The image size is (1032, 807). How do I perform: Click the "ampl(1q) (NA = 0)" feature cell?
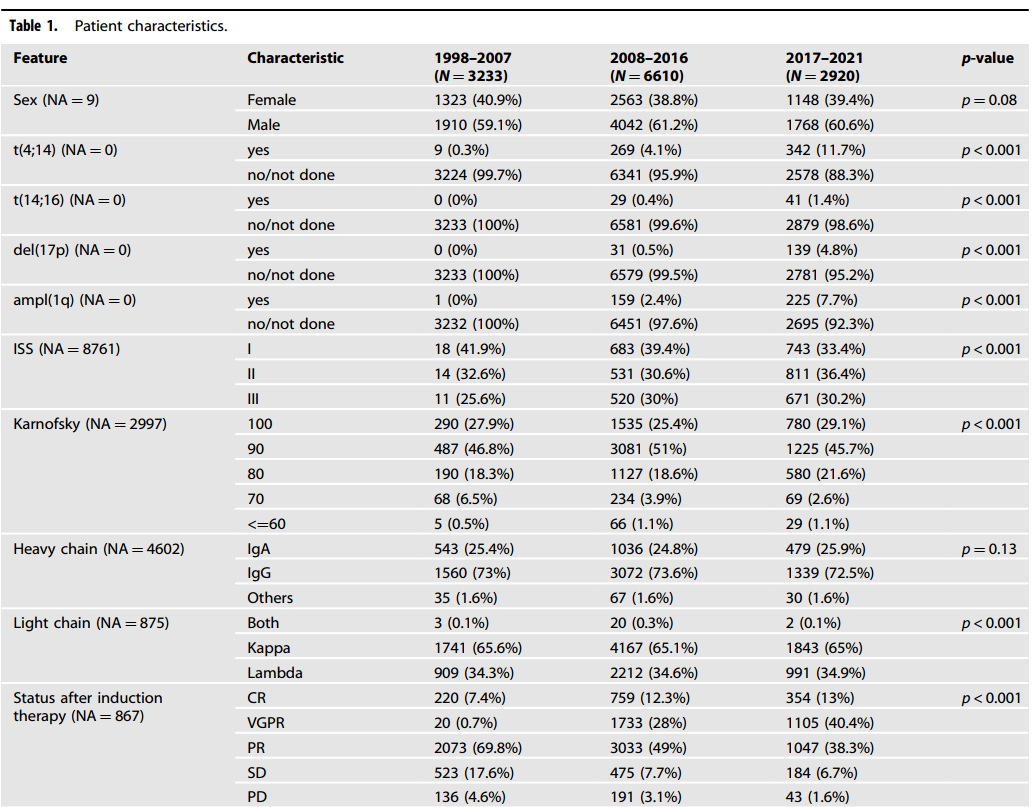click(x=73, y=299)
